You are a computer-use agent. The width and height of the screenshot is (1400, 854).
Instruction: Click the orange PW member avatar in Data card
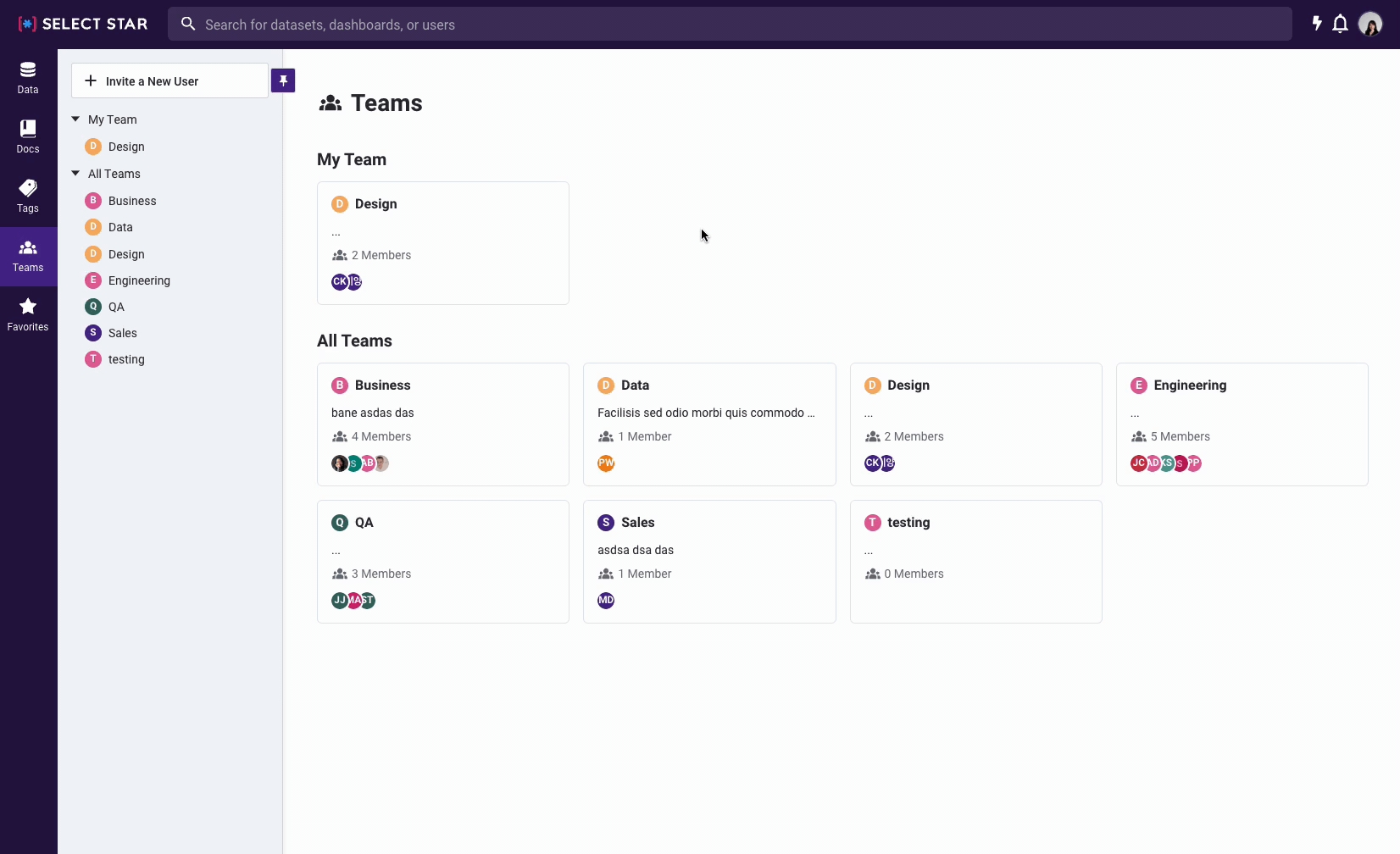[606, 463]
